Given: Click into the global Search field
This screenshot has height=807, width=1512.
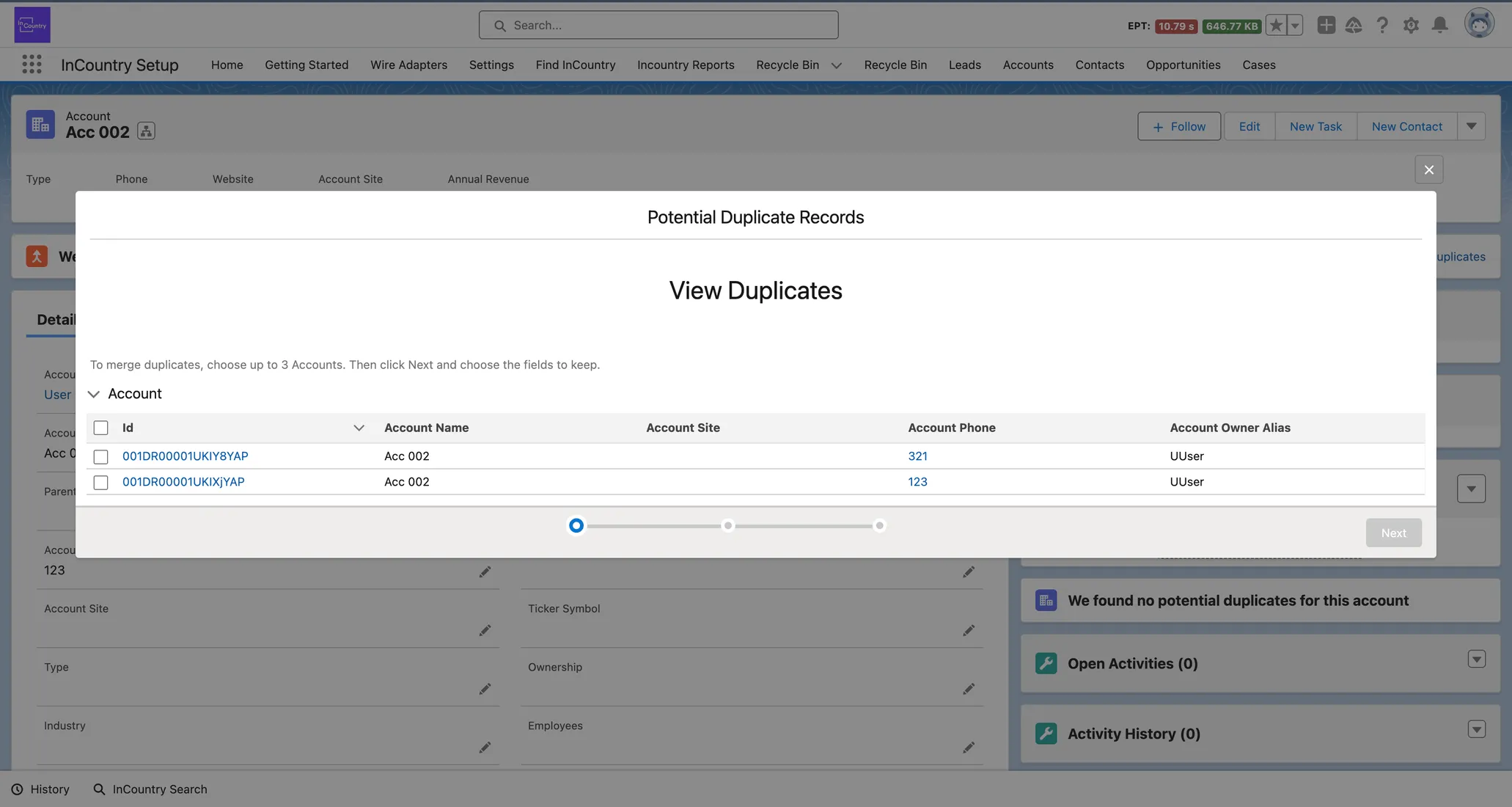Looking at the screenshot, I should click(658, 25).
